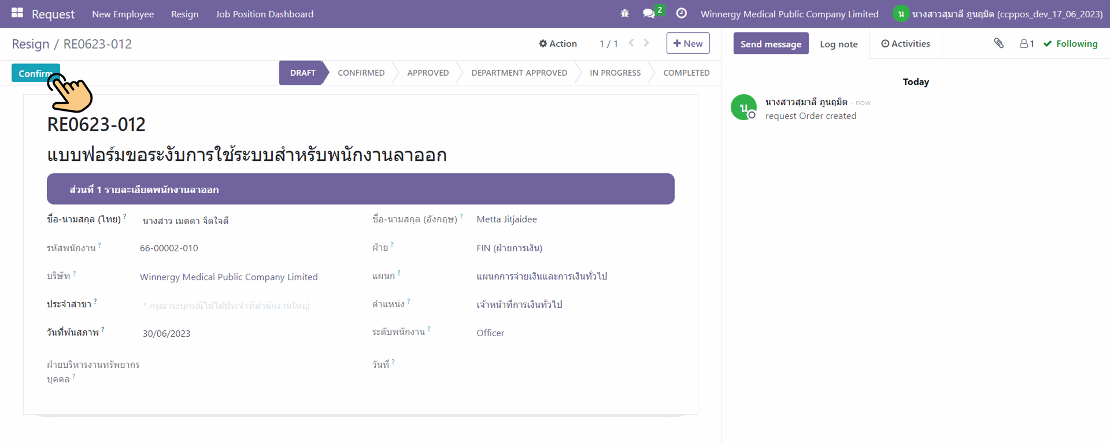Open the Action gear dropdown
Screen dimensions: 1110x443
[x=558, y=44]
